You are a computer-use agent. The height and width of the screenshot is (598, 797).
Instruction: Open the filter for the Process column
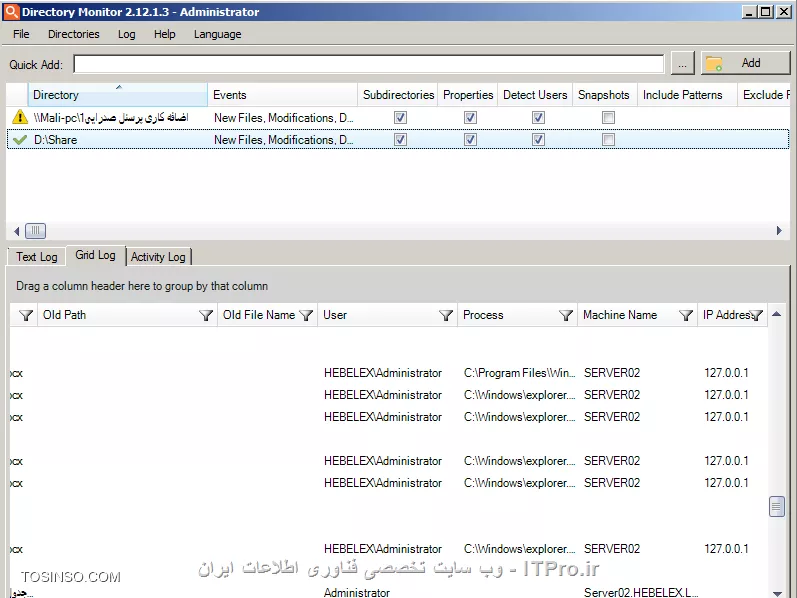(566, 315)
